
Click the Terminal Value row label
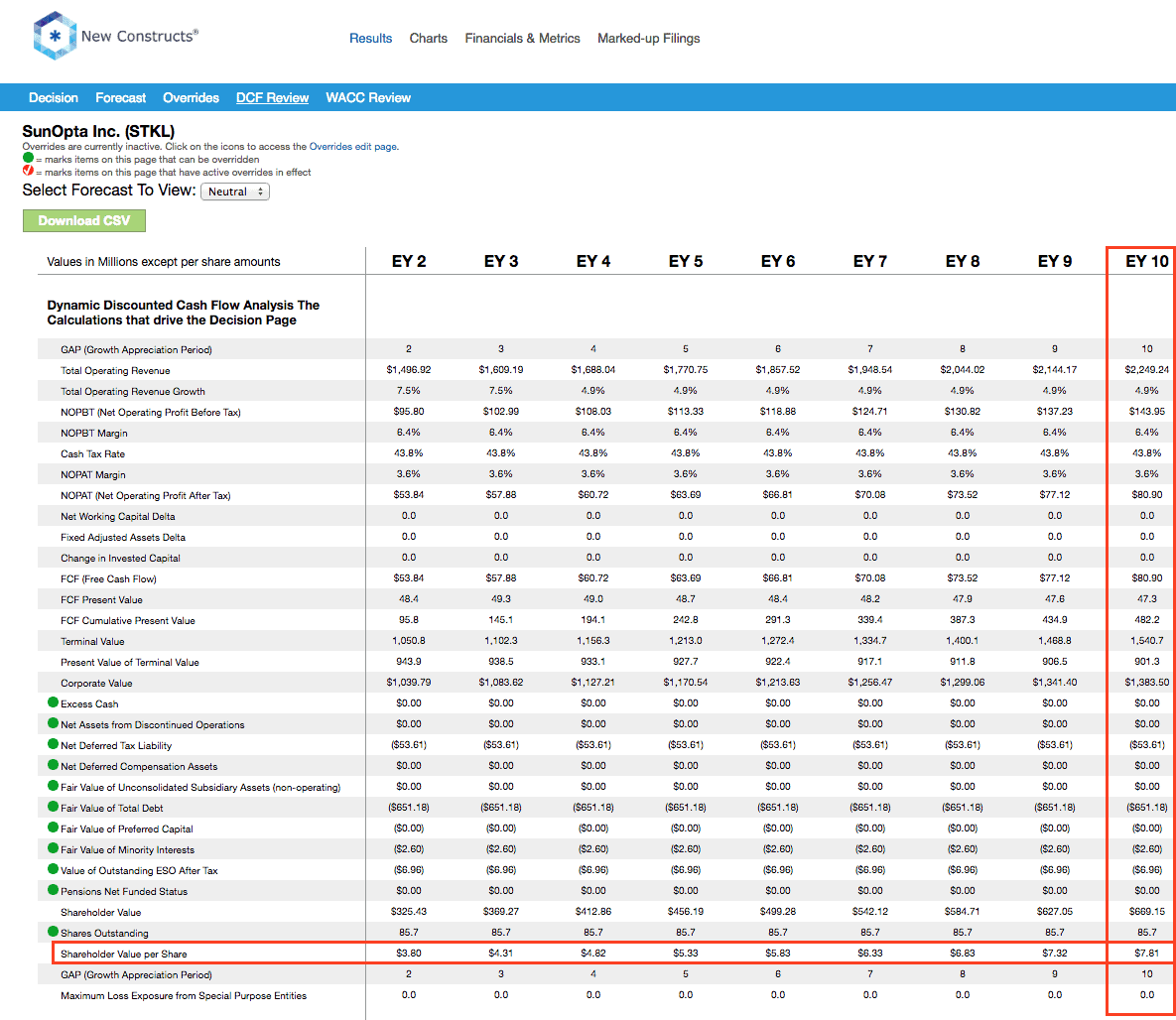92,641
